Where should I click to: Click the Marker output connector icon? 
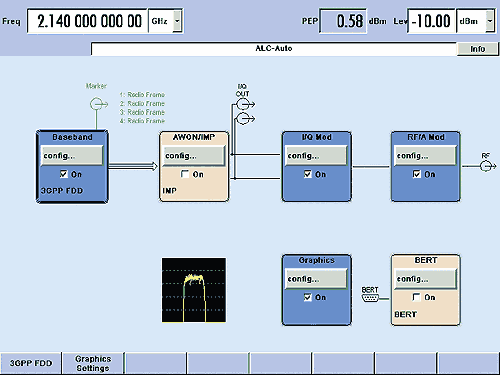(98, 104)
